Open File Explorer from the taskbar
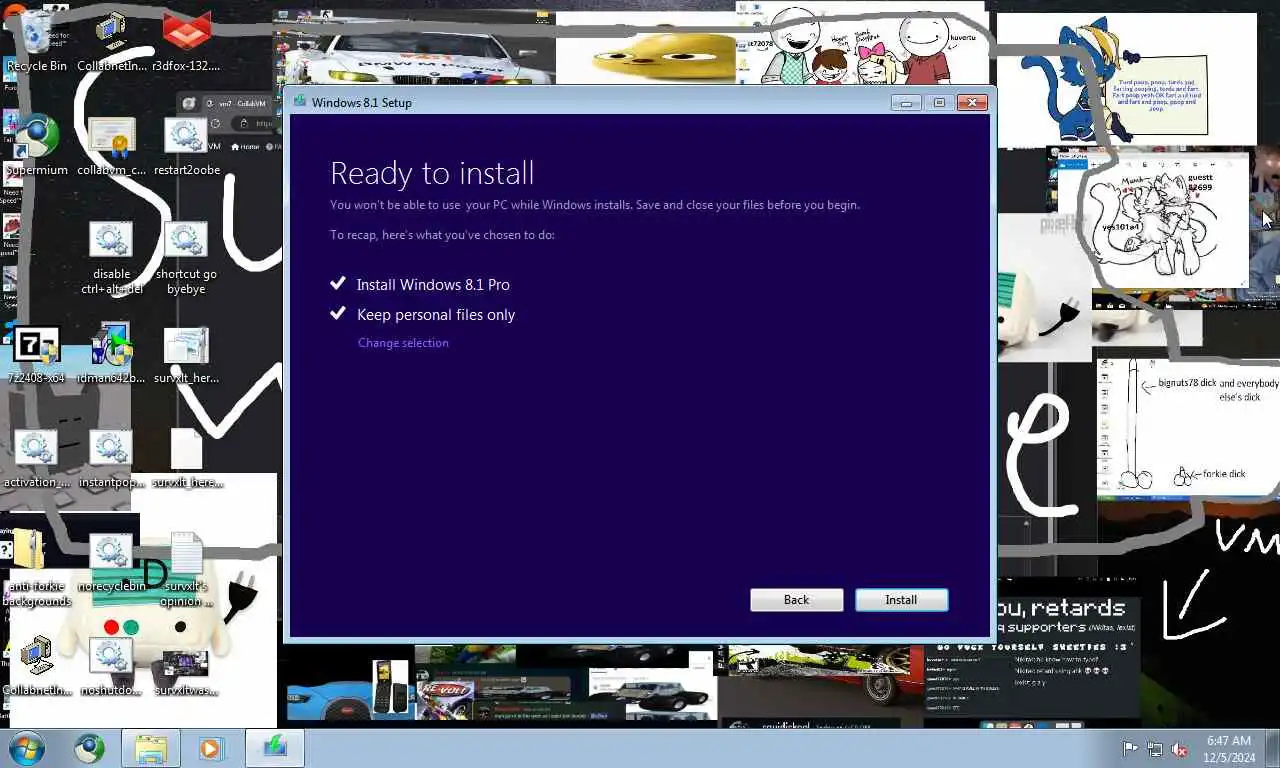Viewport: 1280px width, 768px height. (x=151, y=748)
